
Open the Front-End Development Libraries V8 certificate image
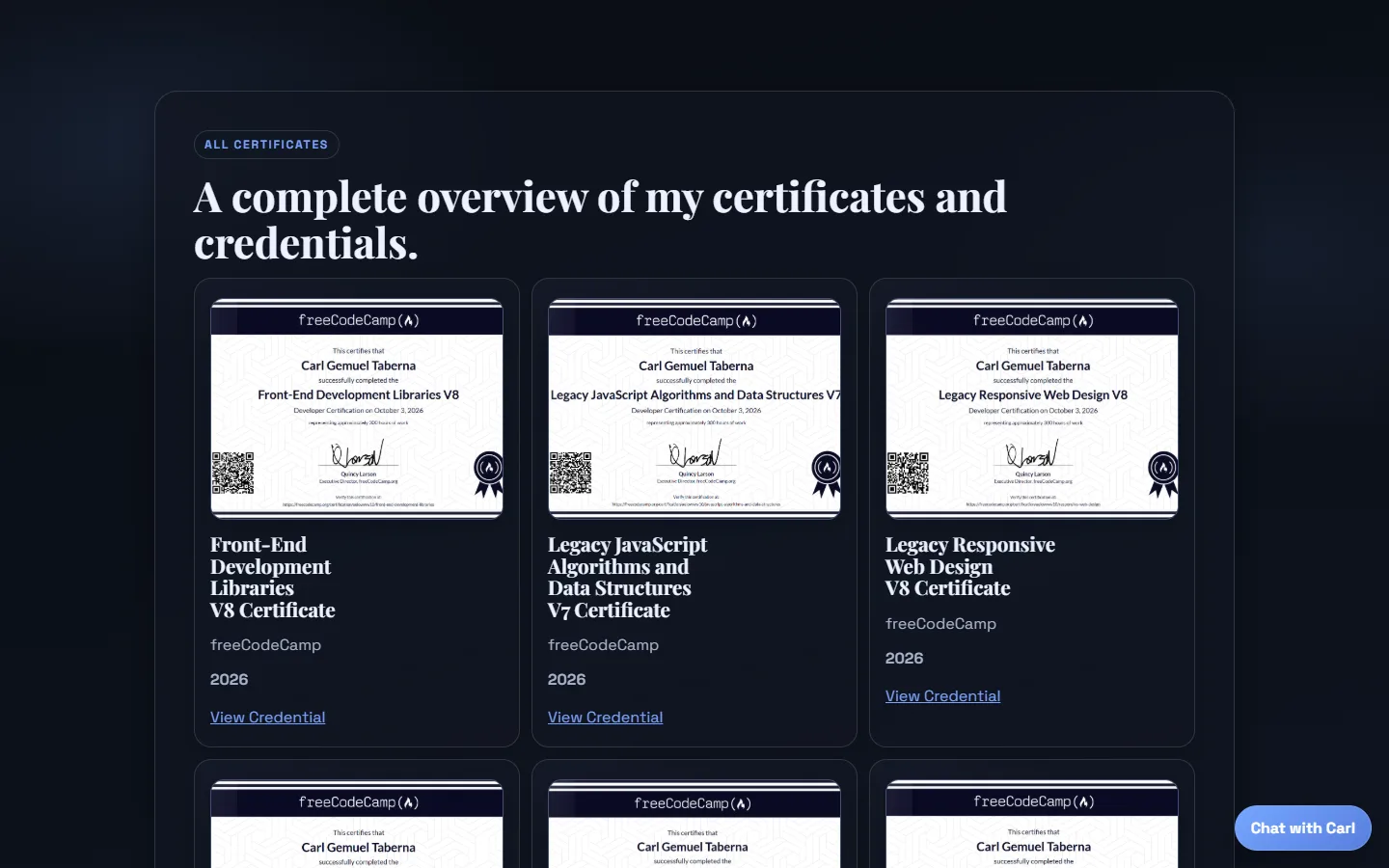pyautogui.click(x=357, y=408)
